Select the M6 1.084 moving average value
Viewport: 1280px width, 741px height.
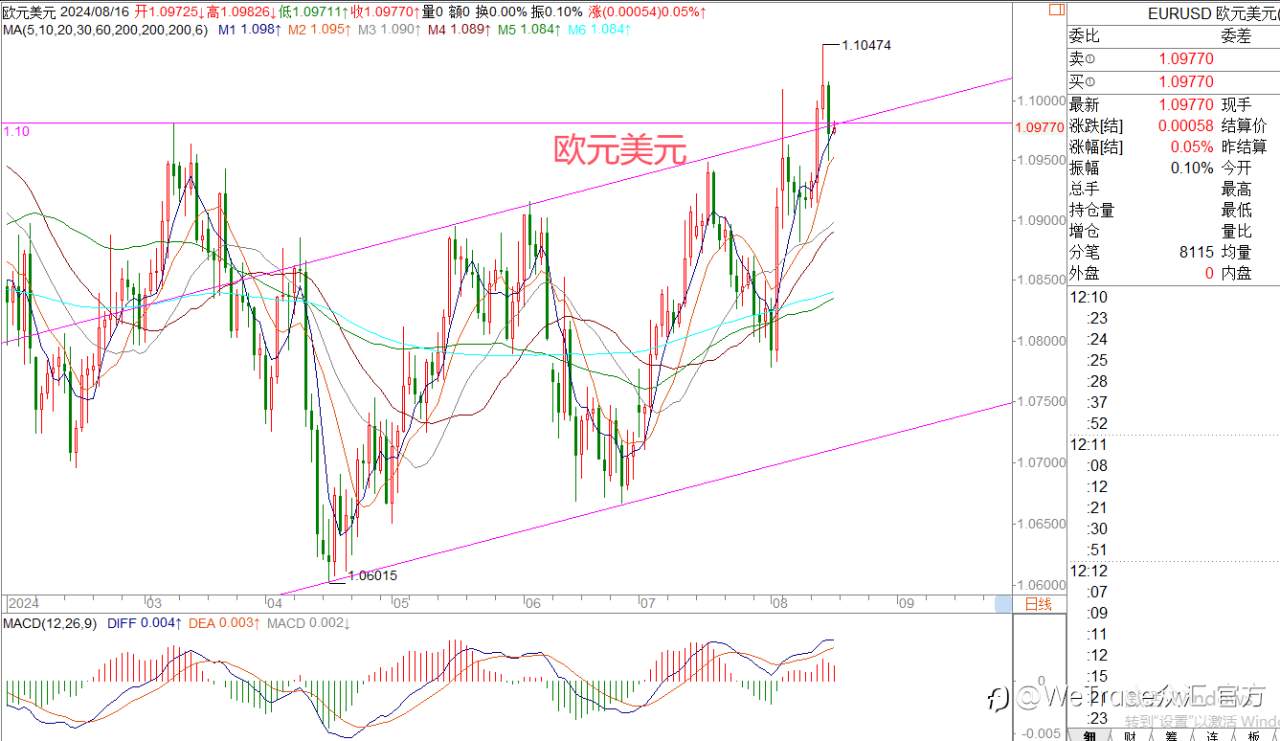600,30
